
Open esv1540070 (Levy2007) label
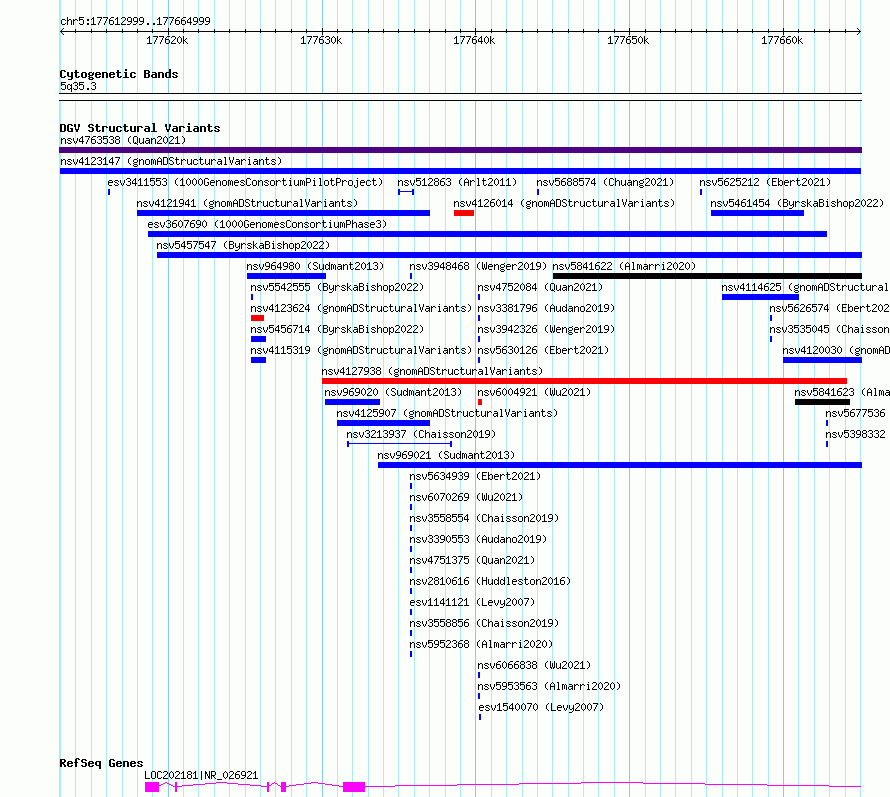point(541,707)
